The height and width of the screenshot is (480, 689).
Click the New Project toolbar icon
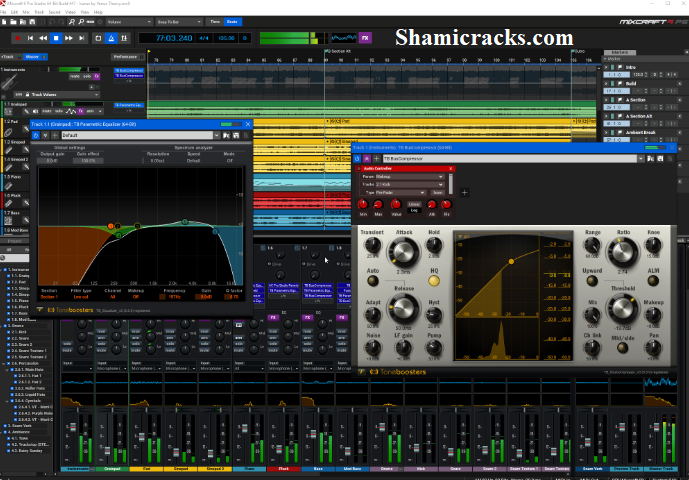point(4,22)
